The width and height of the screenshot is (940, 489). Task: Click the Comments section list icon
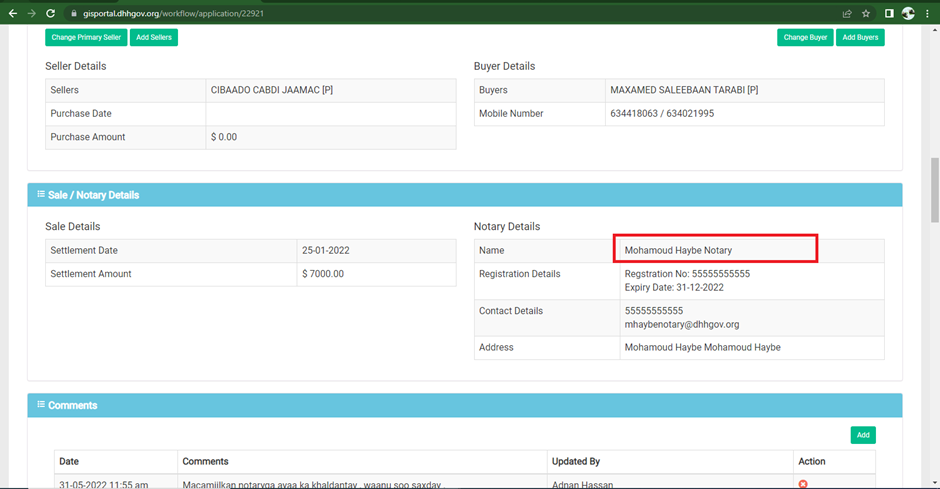click(x=41, y=405)
